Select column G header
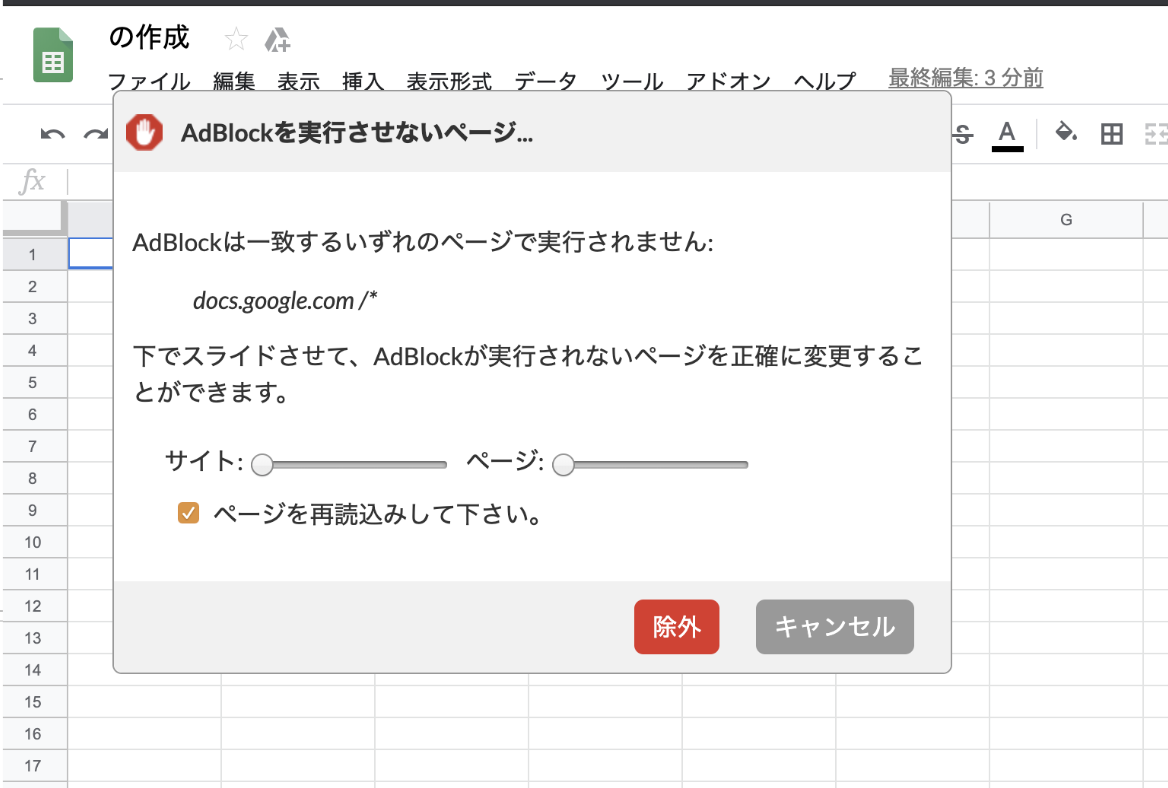 1066,220
